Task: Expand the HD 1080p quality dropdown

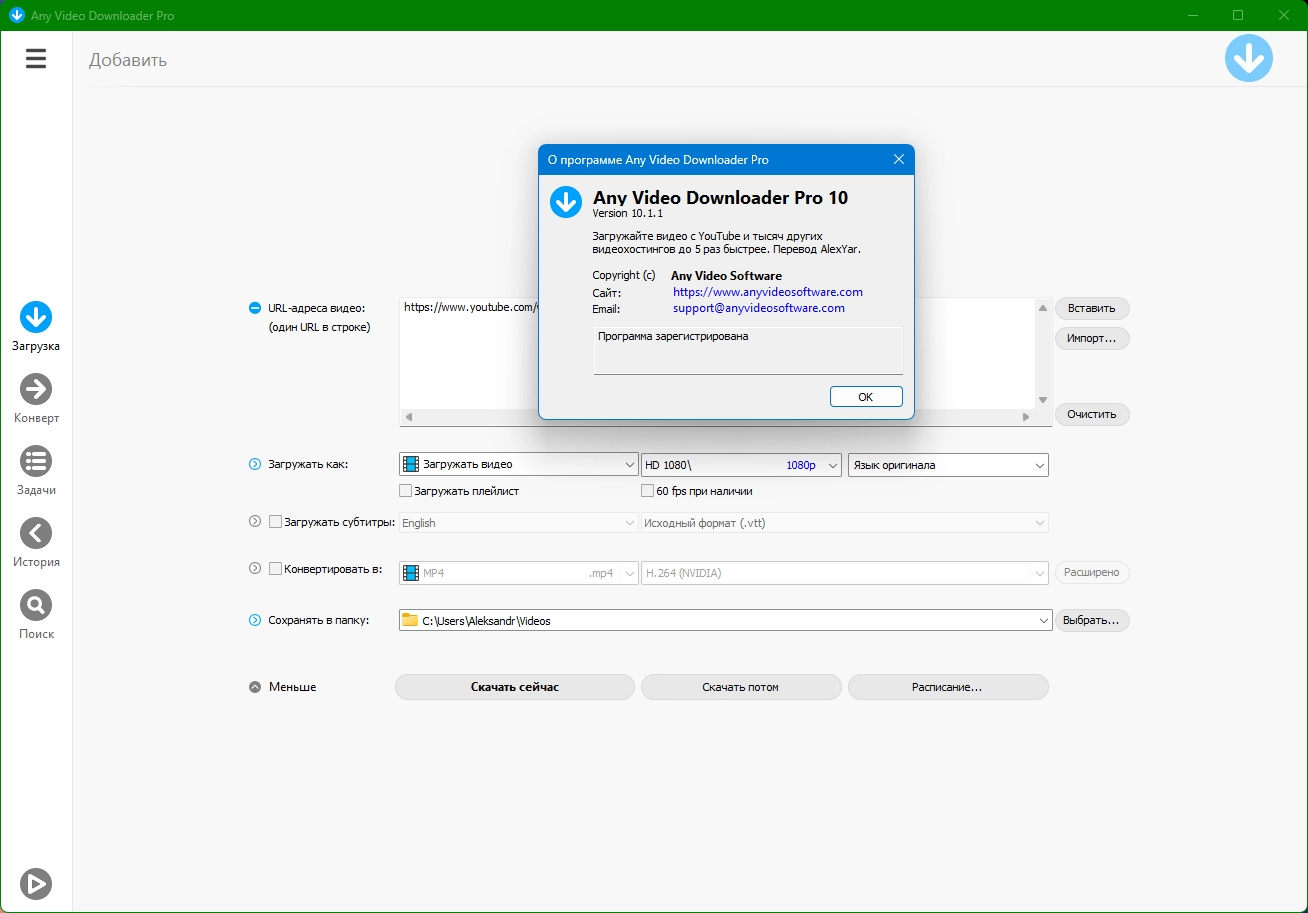Action: [741, 465]
